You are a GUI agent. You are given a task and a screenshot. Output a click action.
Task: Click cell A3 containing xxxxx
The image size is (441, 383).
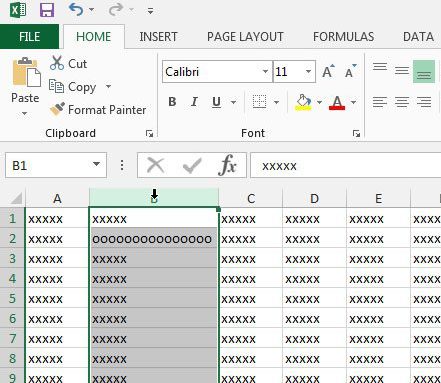[x=57, y=259]
